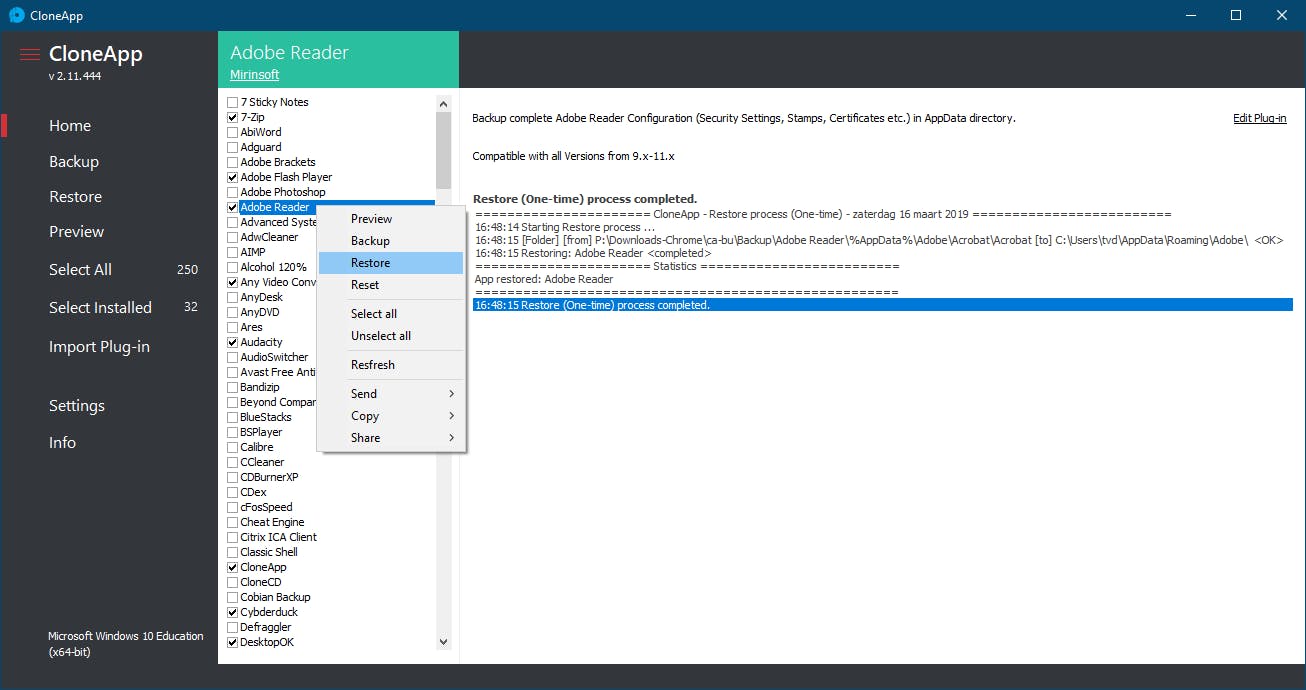Uncheck the 7-Zip checkbox

click(x=233, y=117)
